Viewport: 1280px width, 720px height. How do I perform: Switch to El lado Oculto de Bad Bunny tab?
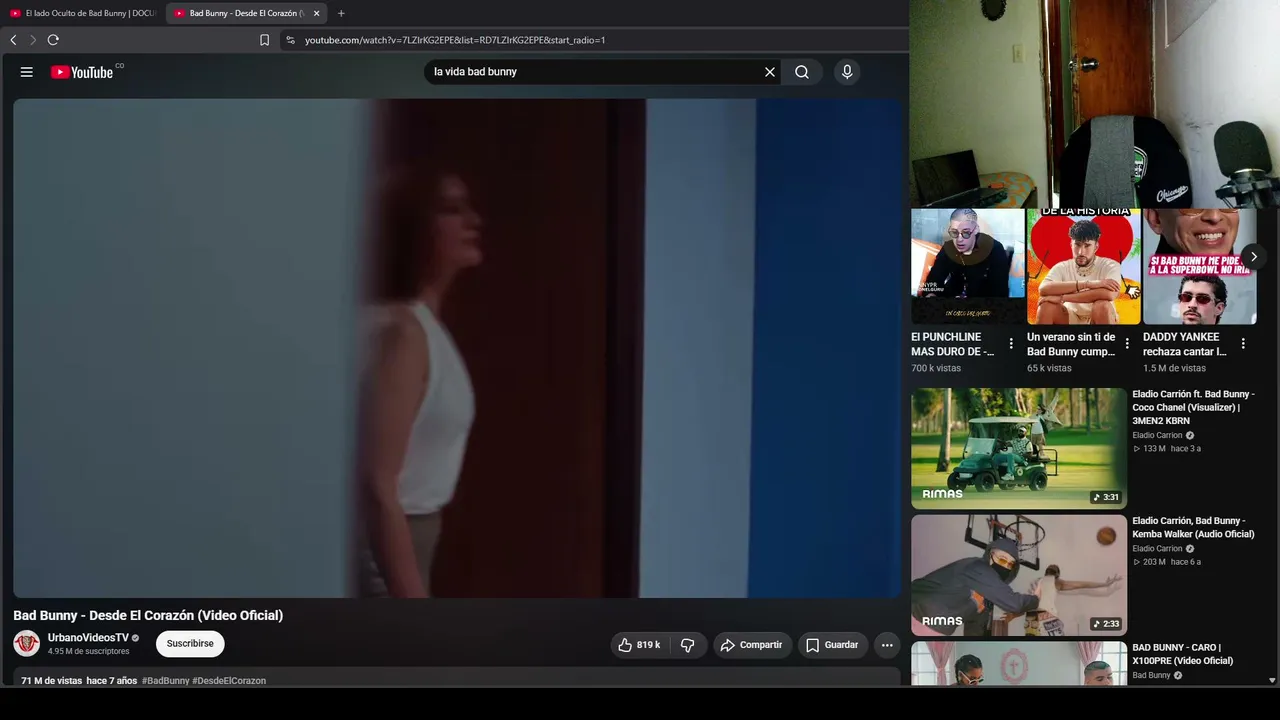click(x=83, y=13)
